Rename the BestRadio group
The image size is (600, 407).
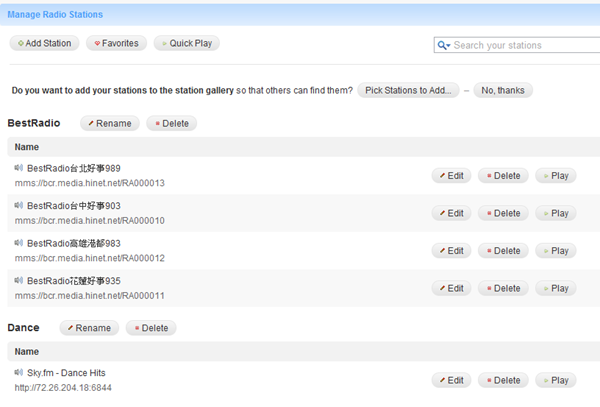[x=110, y=123]
